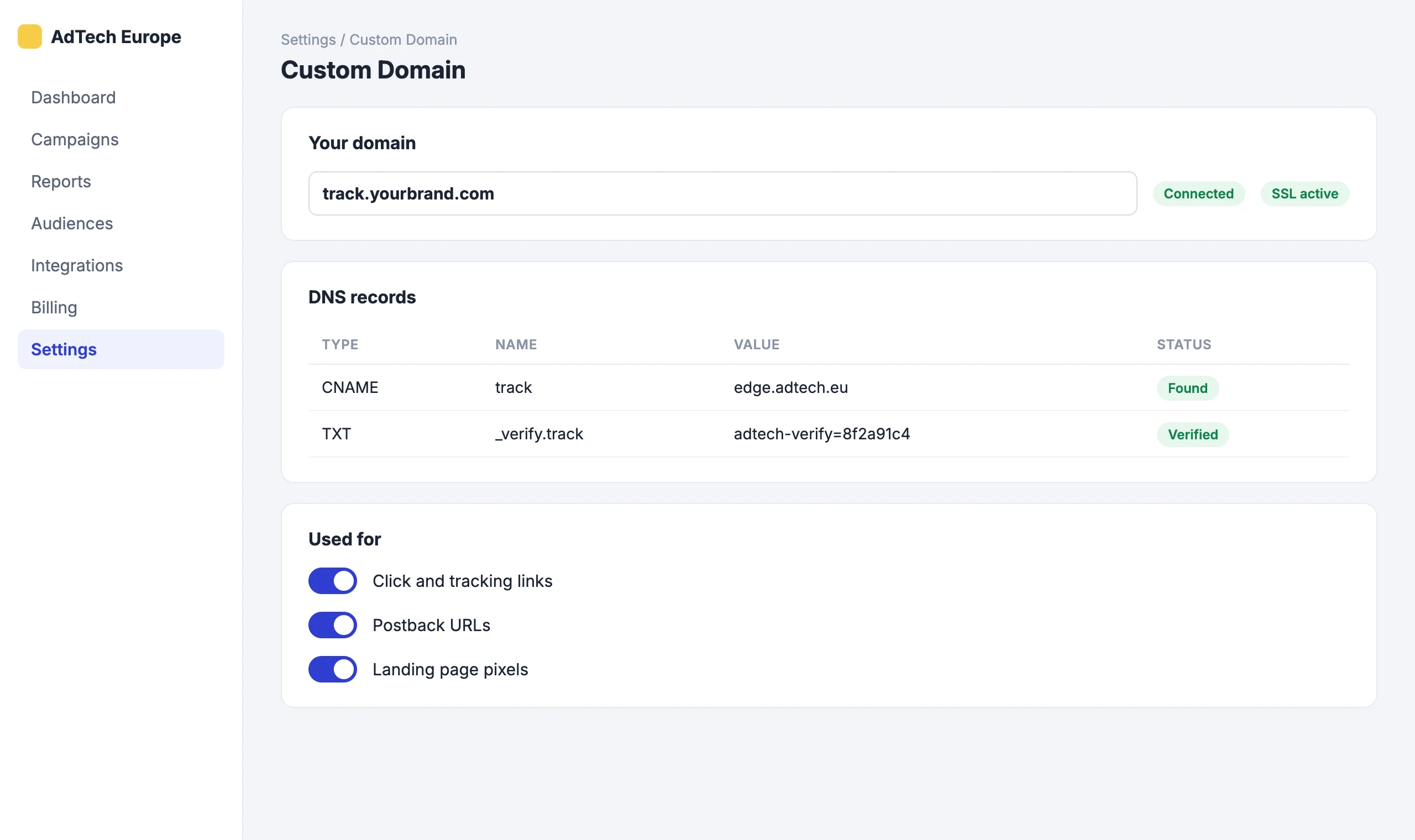The image size is (1415, 840).
Task: Click the SSL active badge
Action: coord(1304,193)
